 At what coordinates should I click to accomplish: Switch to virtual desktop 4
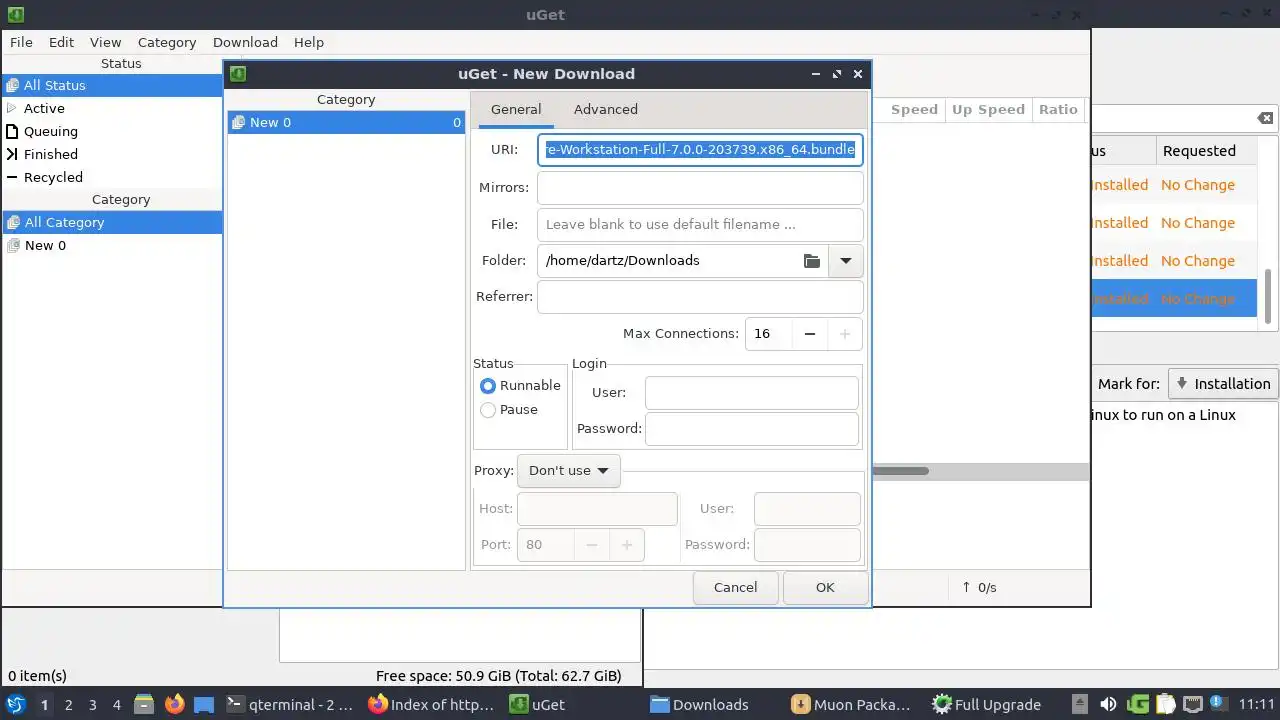tap(116, 704)
